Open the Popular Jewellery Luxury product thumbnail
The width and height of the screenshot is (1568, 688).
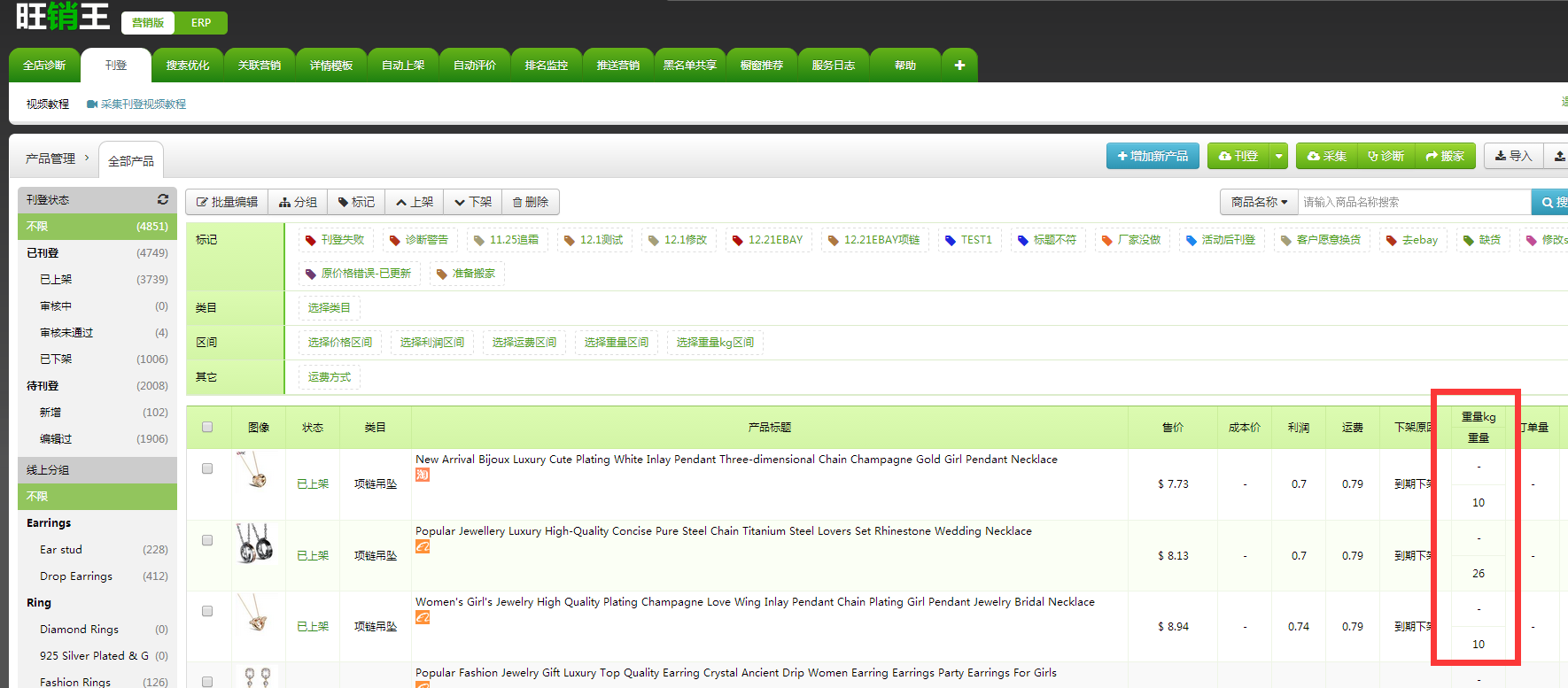point(258,543)
